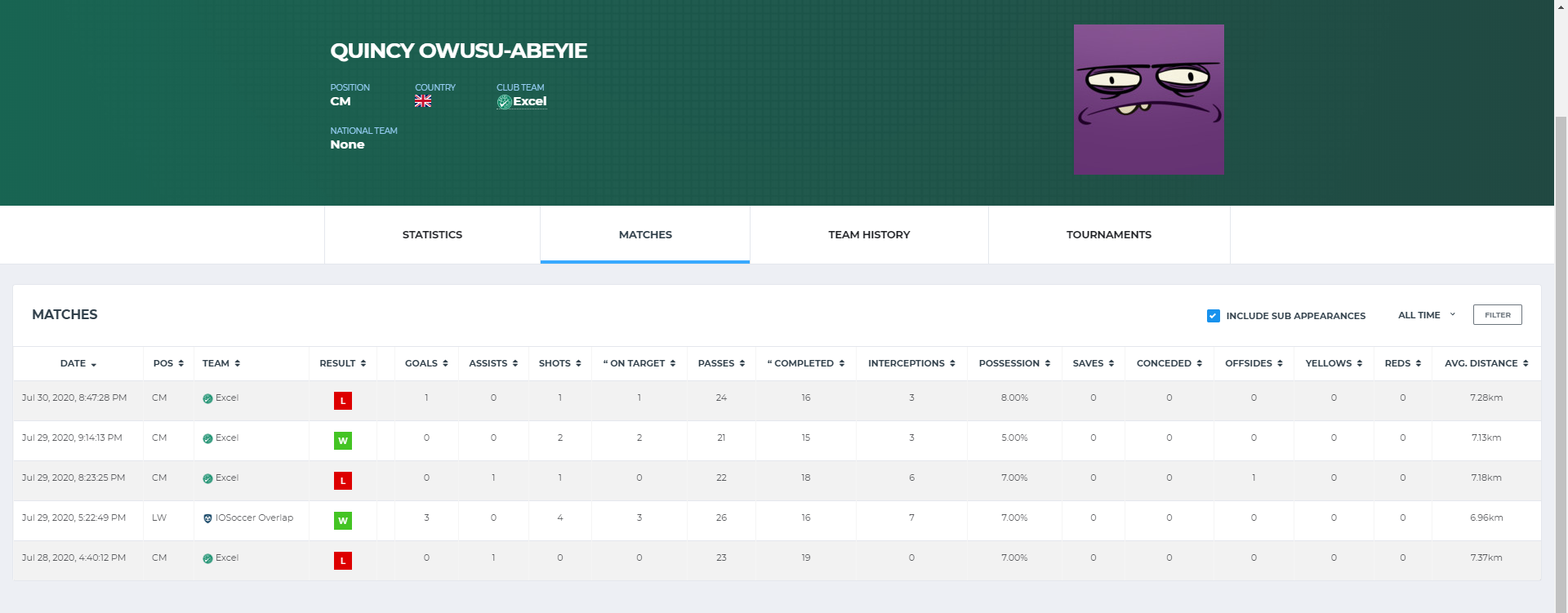
Task: Expand the All Time period dropdown
Action: [1426, 315]
